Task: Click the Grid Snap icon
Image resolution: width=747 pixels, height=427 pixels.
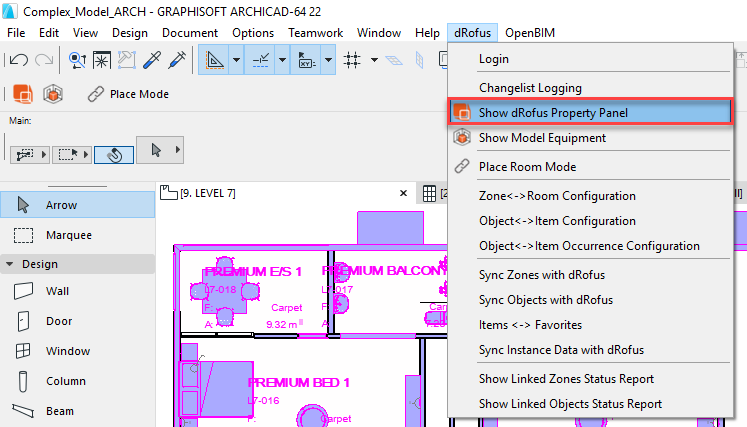Action: tap(352, 60)
